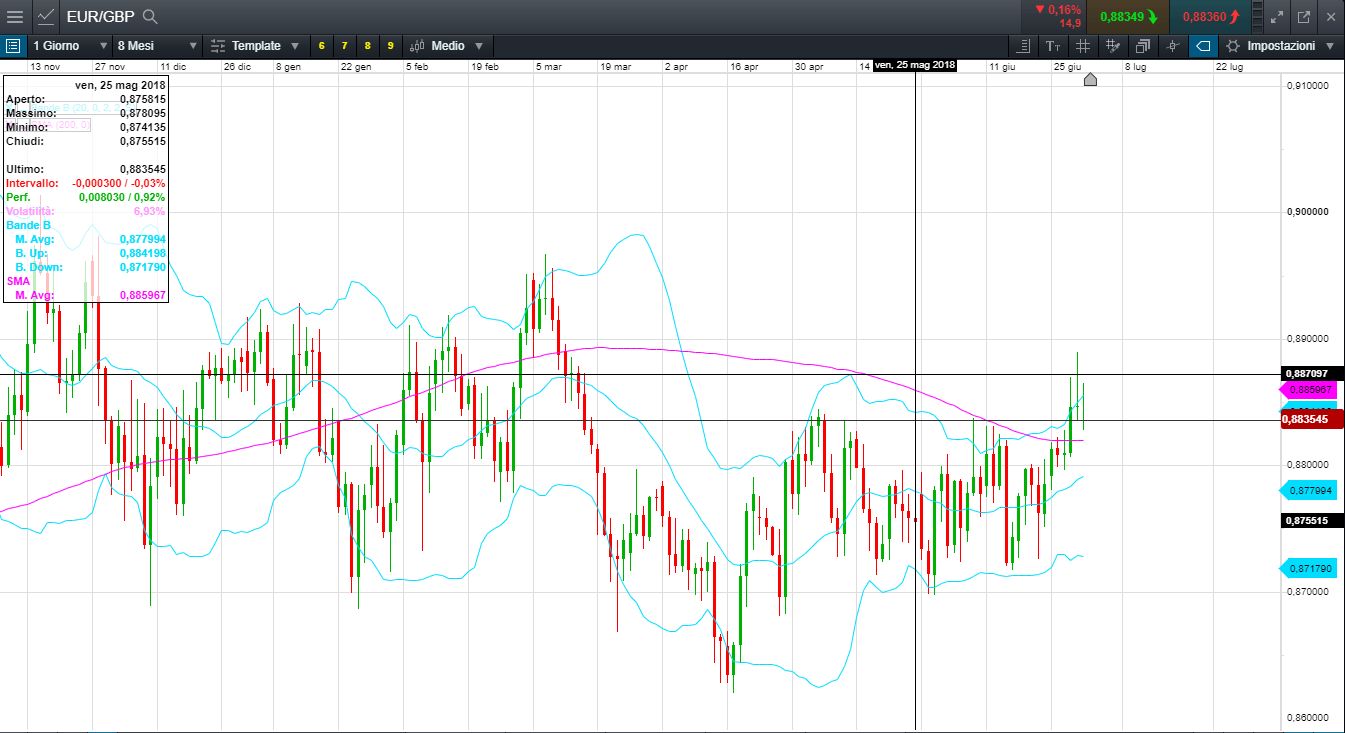Click the grid lines toolbar icon
This screenshot has width=1345, height=733.
click(1082, 46)
